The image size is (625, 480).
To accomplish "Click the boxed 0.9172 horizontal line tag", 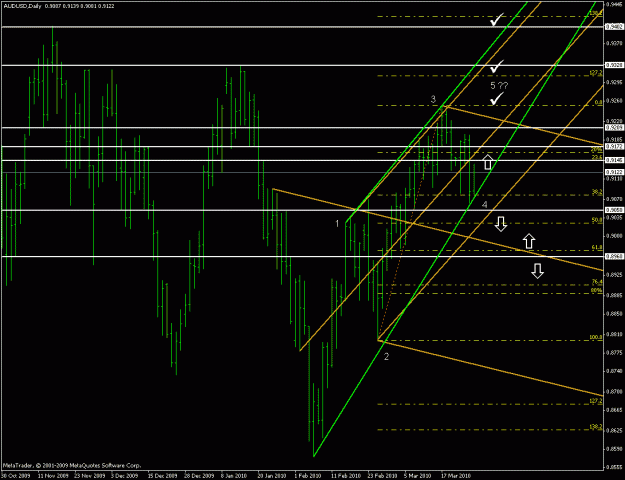I will [x=613, y=147].
